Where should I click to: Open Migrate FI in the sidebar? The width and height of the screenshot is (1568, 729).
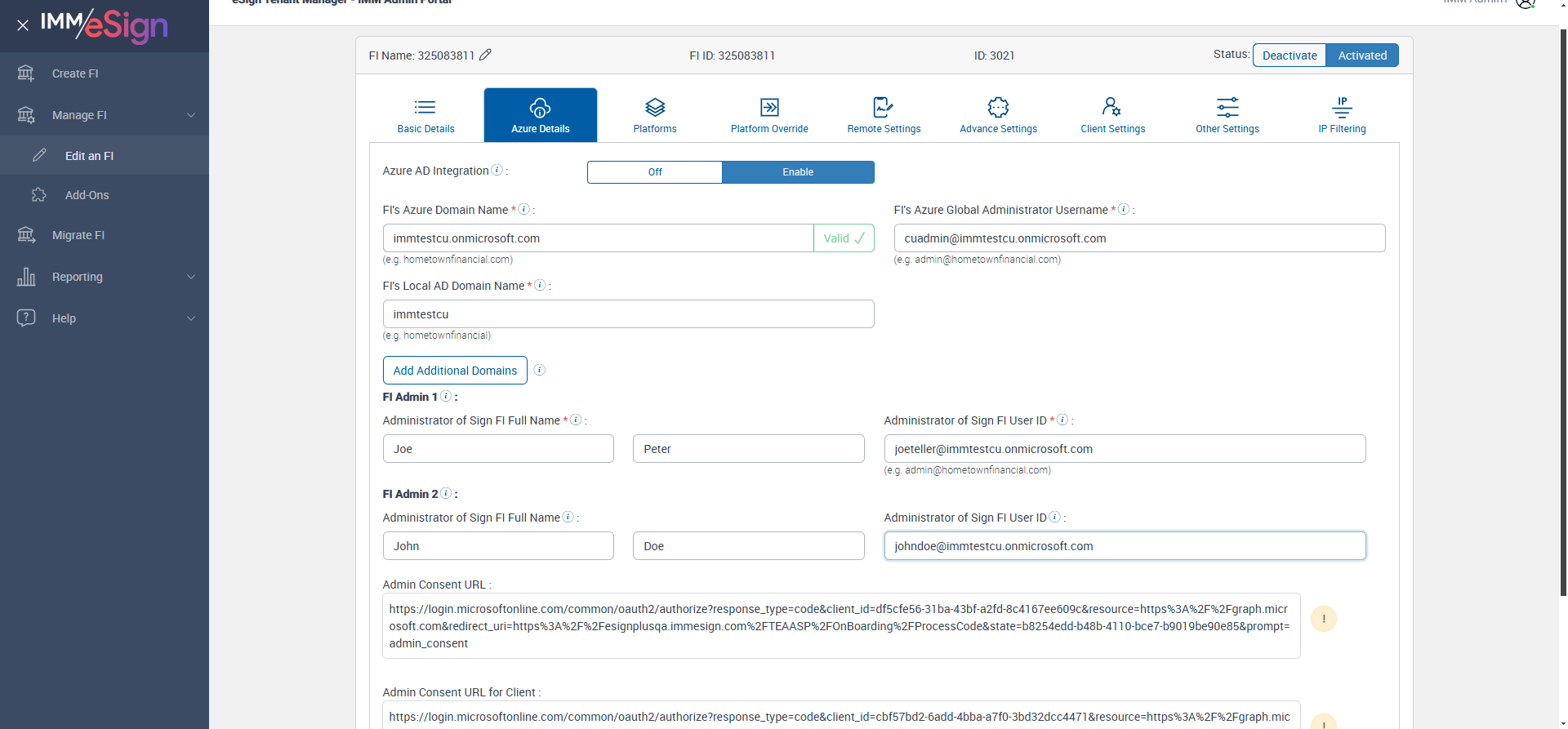[x=105, y=235]
